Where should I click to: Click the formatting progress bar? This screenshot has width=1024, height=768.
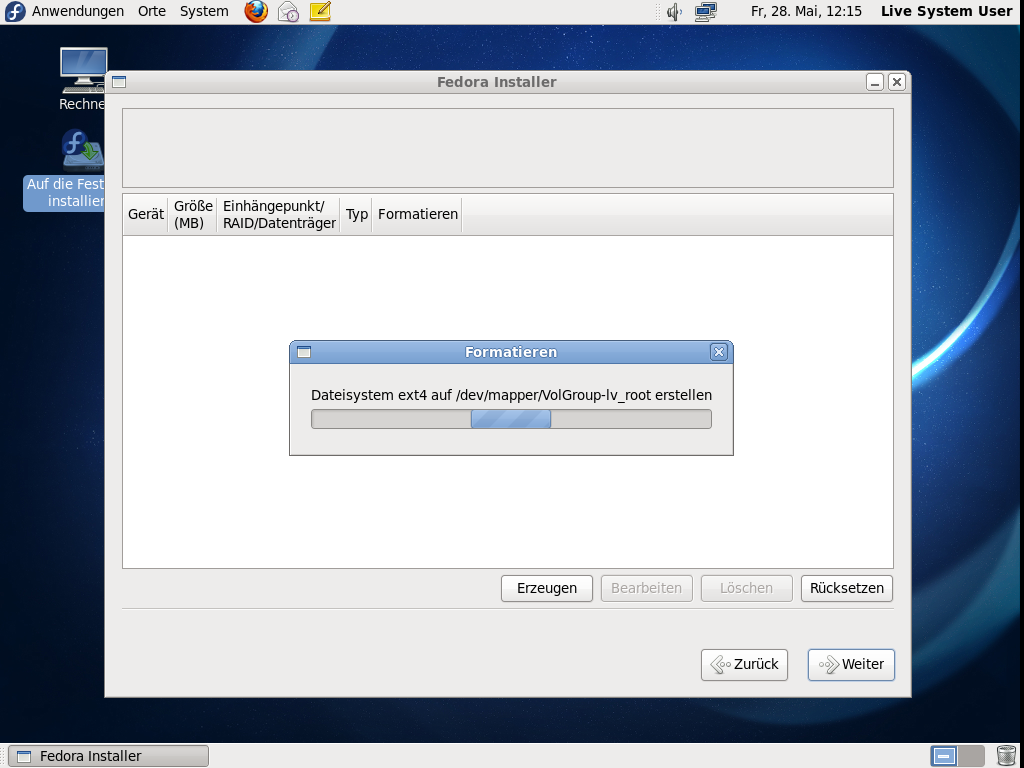click(x=511, y=419)
